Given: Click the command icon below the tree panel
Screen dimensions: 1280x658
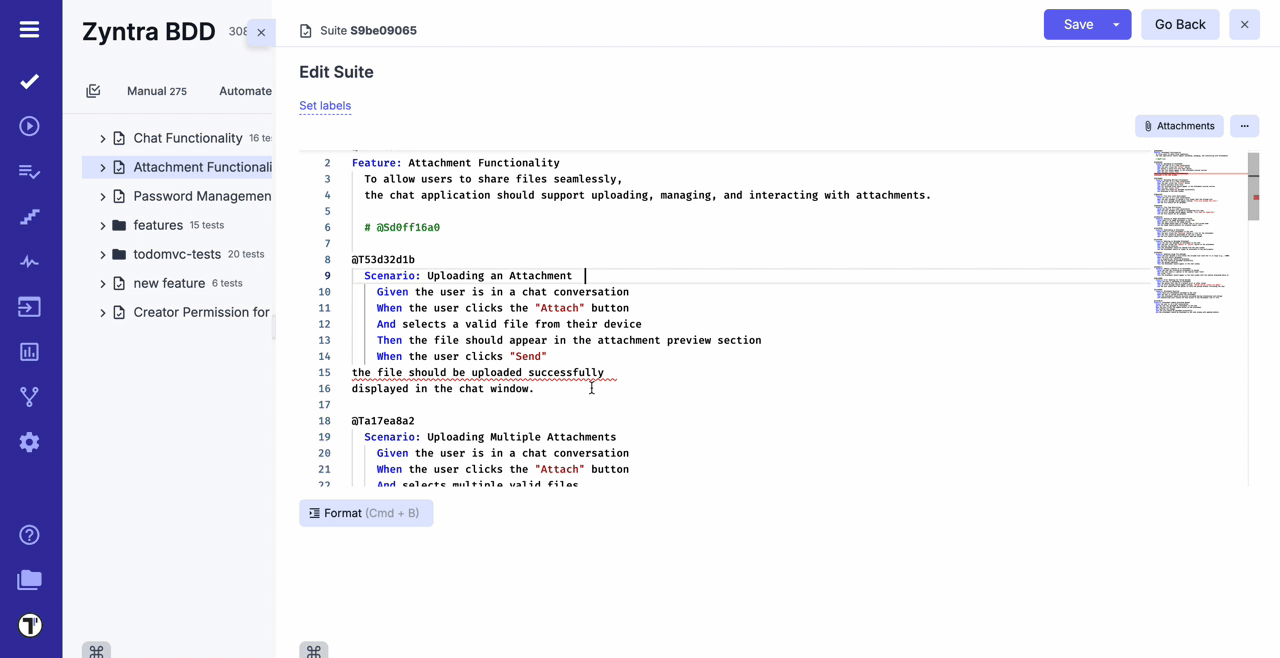Looking at the screenshot, I should 96,651.
